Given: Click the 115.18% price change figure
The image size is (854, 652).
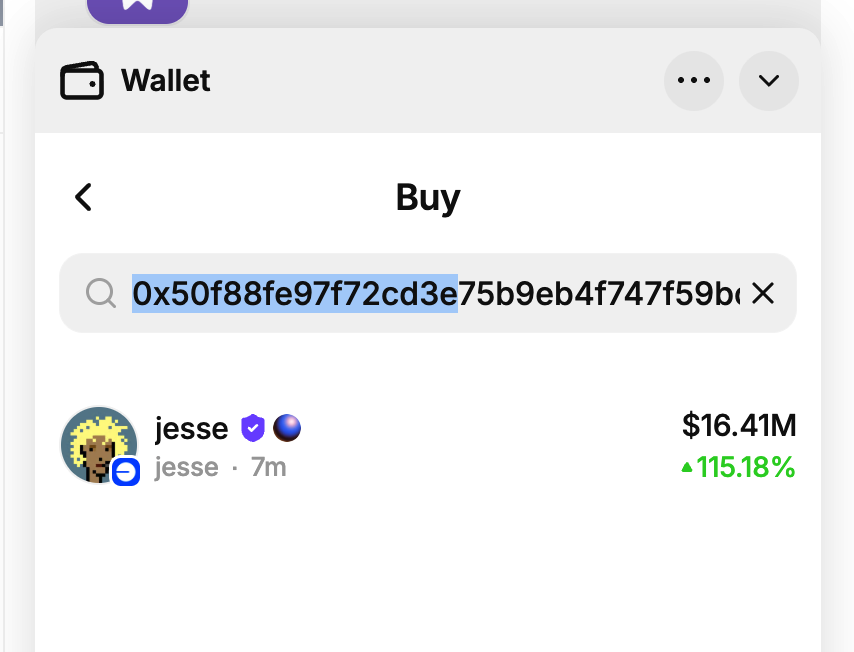Looking at the screenshot, I should click(x=746, y=467).
